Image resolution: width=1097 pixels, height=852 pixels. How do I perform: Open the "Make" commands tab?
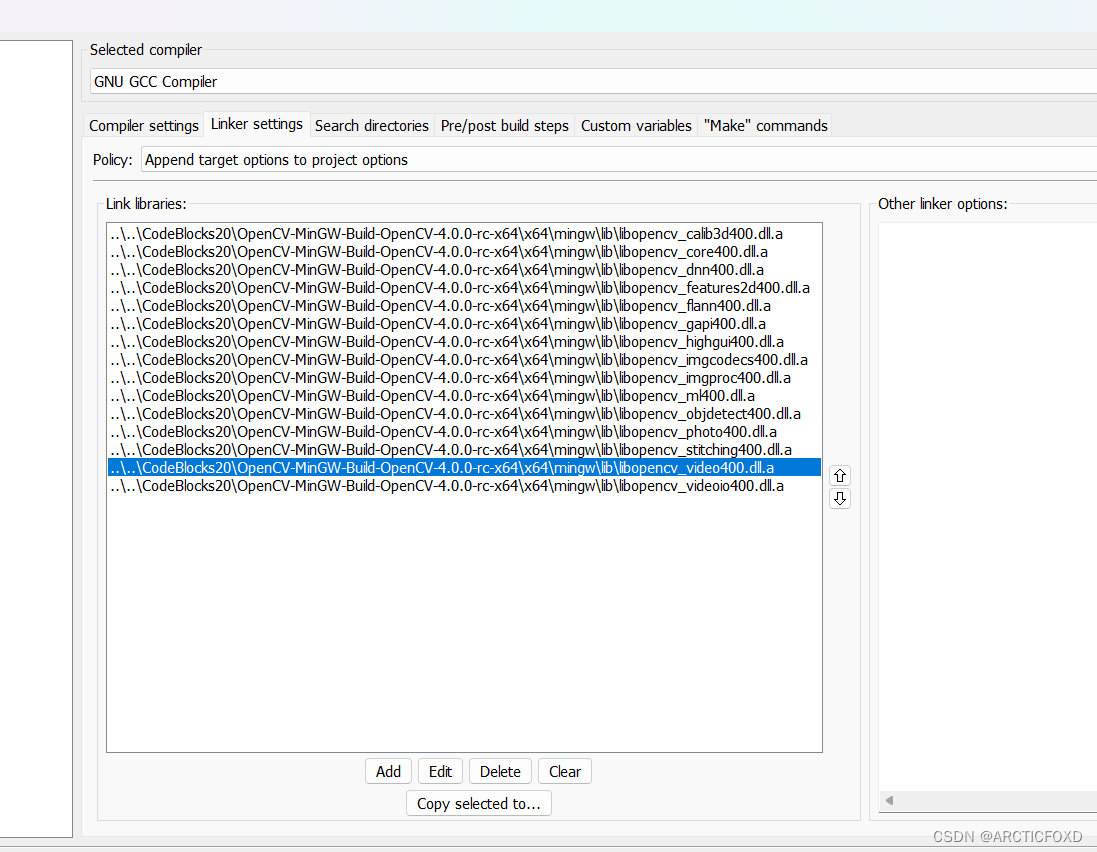[765, 126]
